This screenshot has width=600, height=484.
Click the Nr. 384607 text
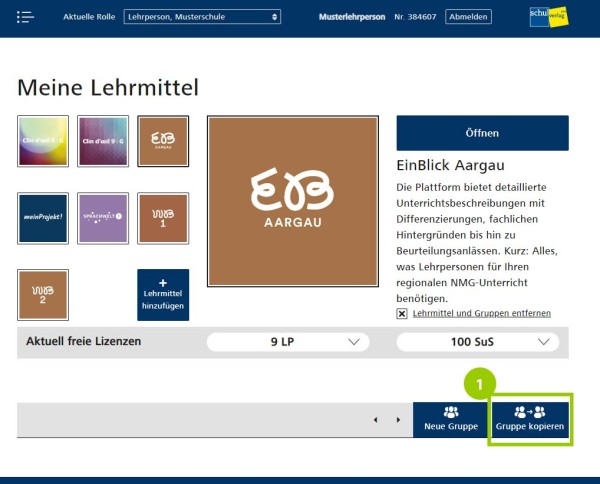coord(415,17)
